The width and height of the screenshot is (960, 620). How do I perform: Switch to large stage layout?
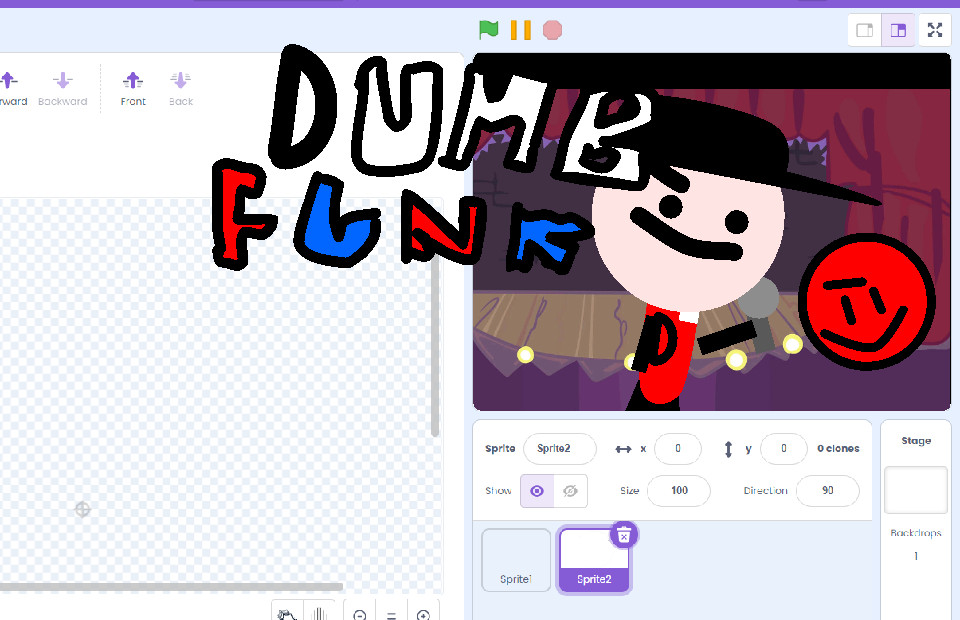pyautogui.click(x=898, y=30)
